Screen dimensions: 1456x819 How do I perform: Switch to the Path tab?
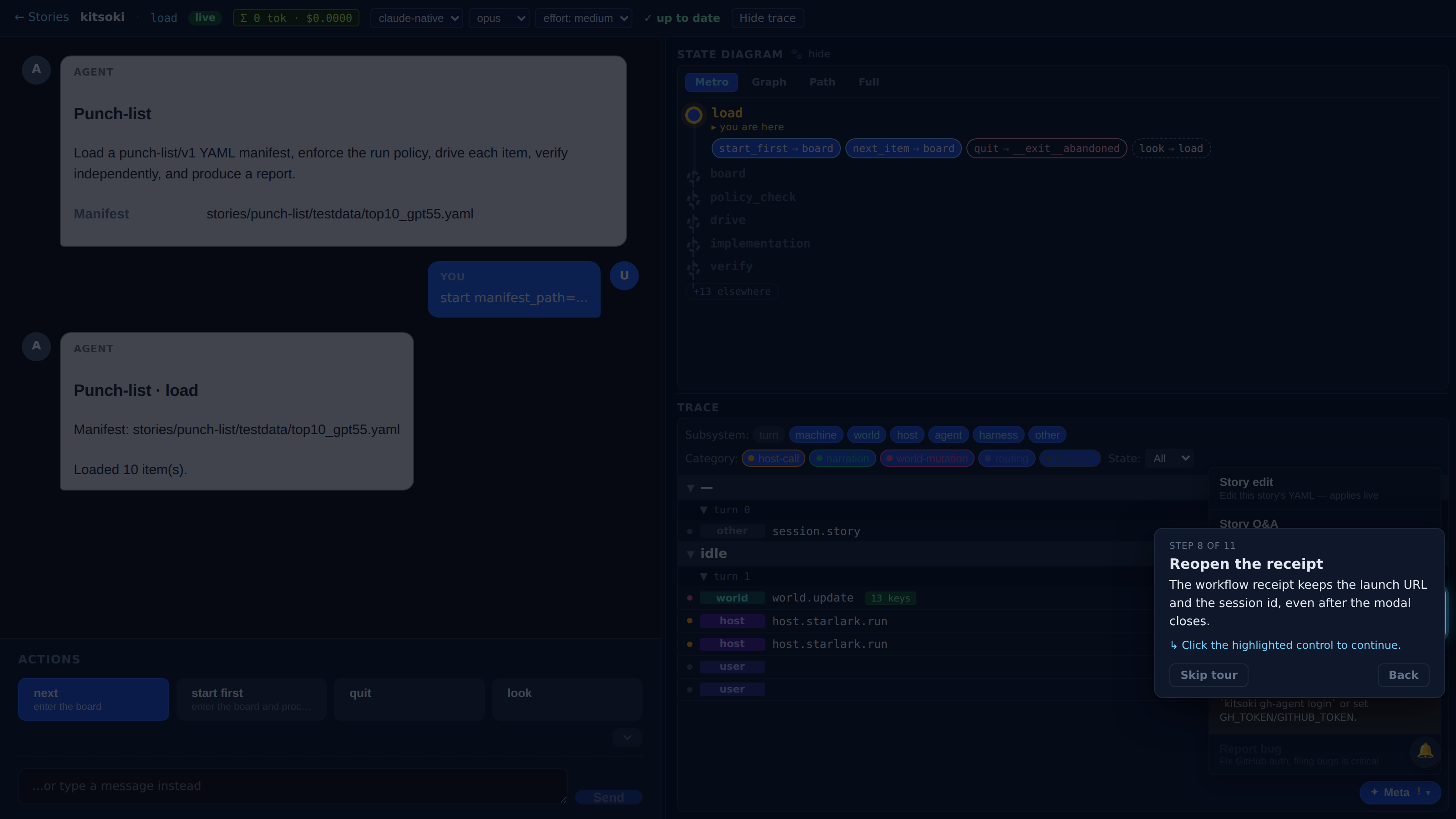(x=822, y=82)
